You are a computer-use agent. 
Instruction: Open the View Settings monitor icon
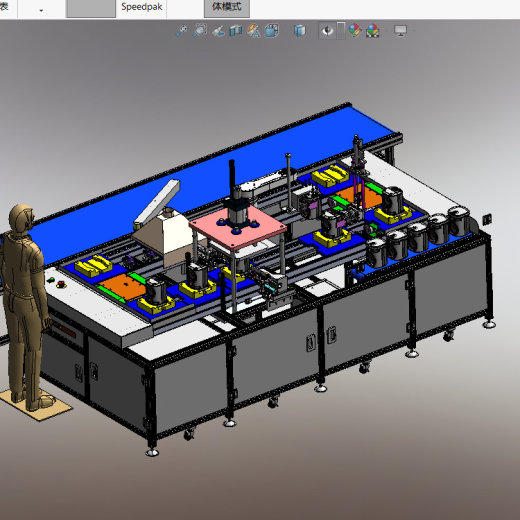400,31
